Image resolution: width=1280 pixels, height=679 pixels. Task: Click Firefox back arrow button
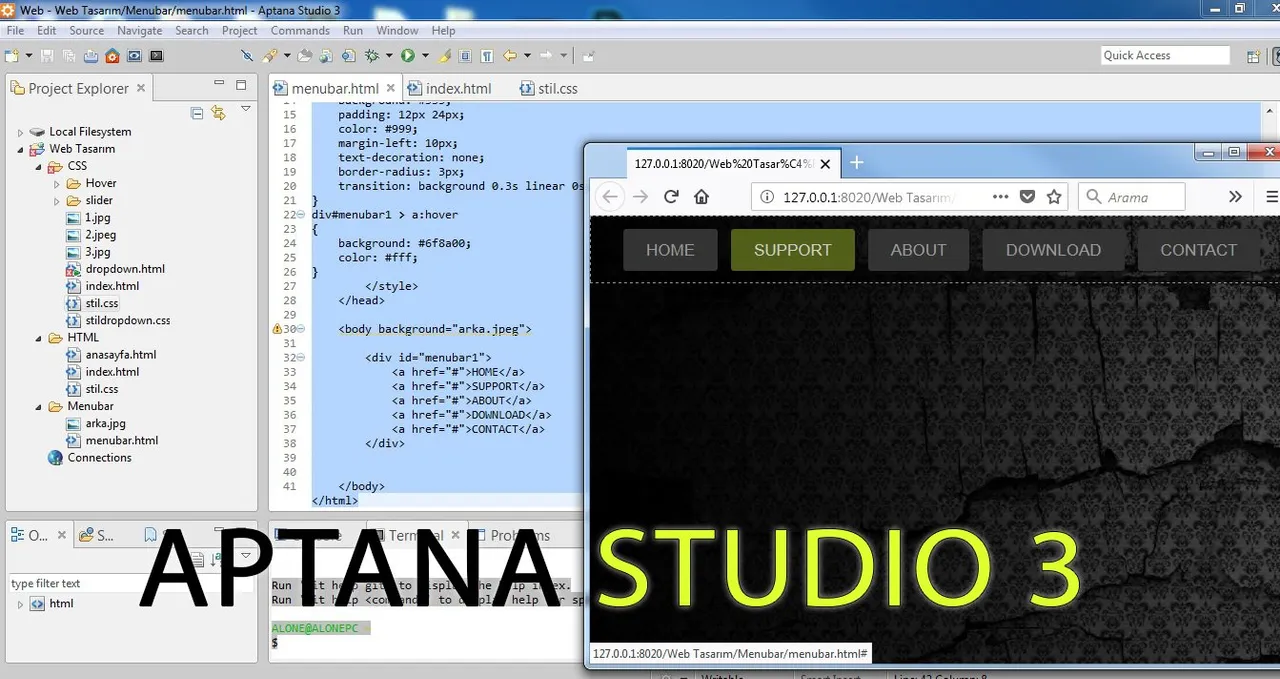click(610, 197)
